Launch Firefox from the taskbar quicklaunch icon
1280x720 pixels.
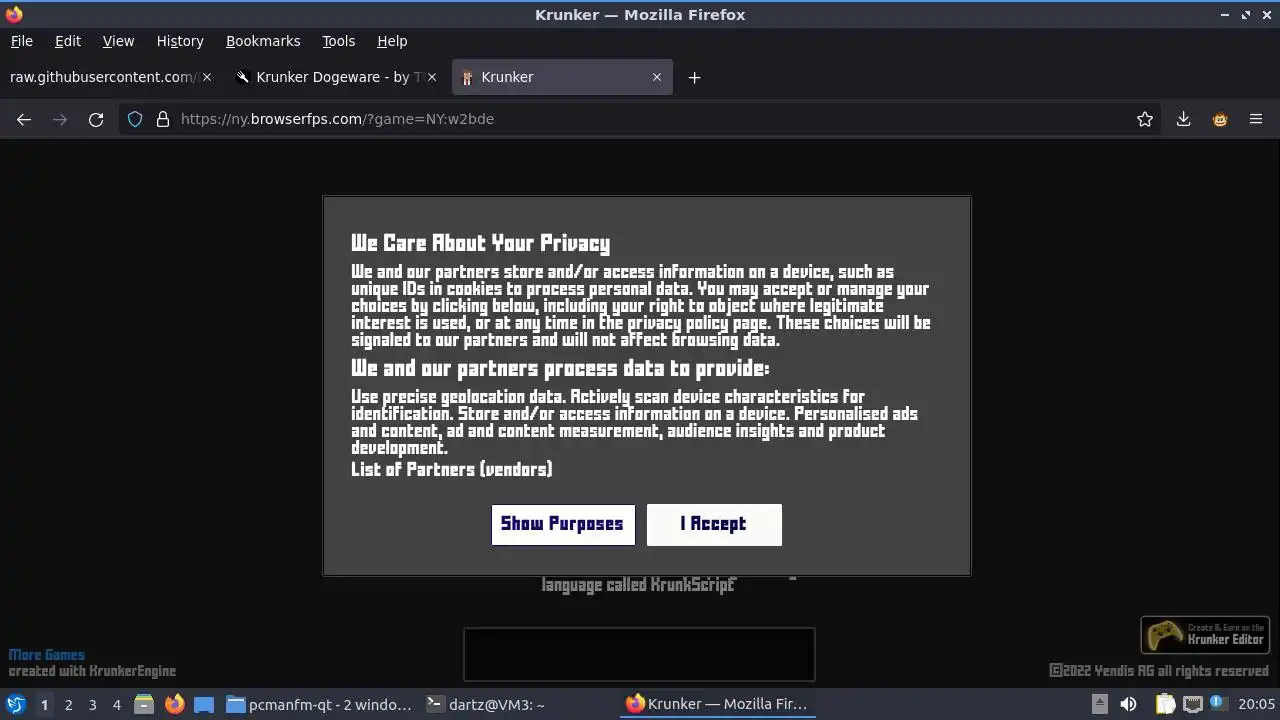(174, 704)
